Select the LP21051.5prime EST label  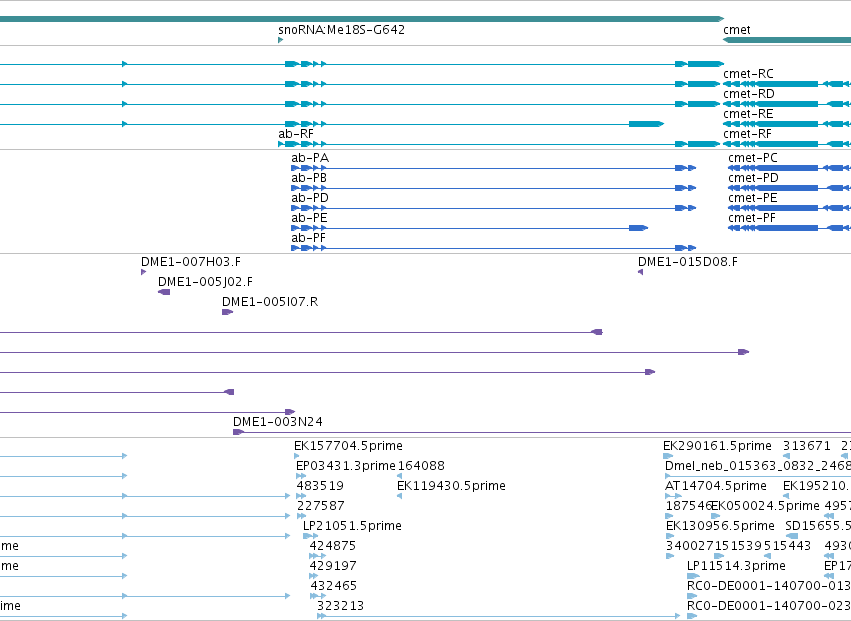pos(352,527)
